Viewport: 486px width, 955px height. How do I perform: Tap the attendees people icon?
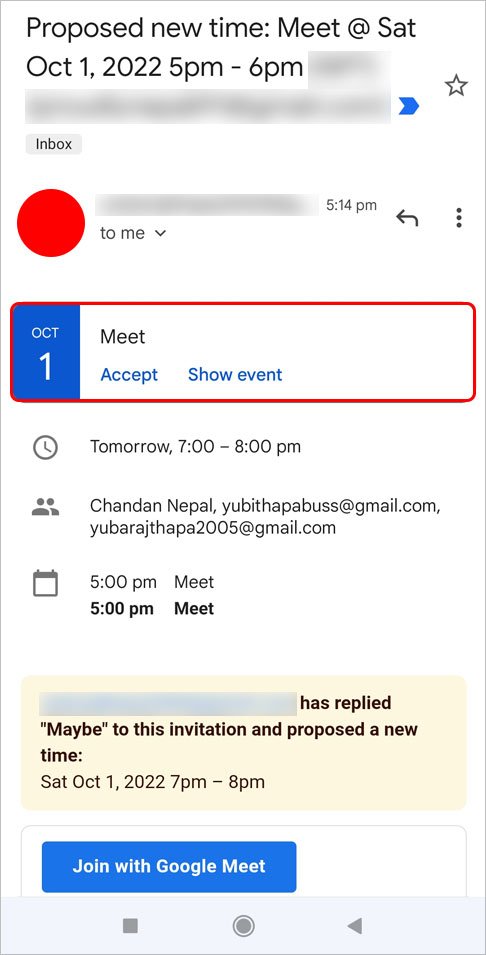(45, 506)
